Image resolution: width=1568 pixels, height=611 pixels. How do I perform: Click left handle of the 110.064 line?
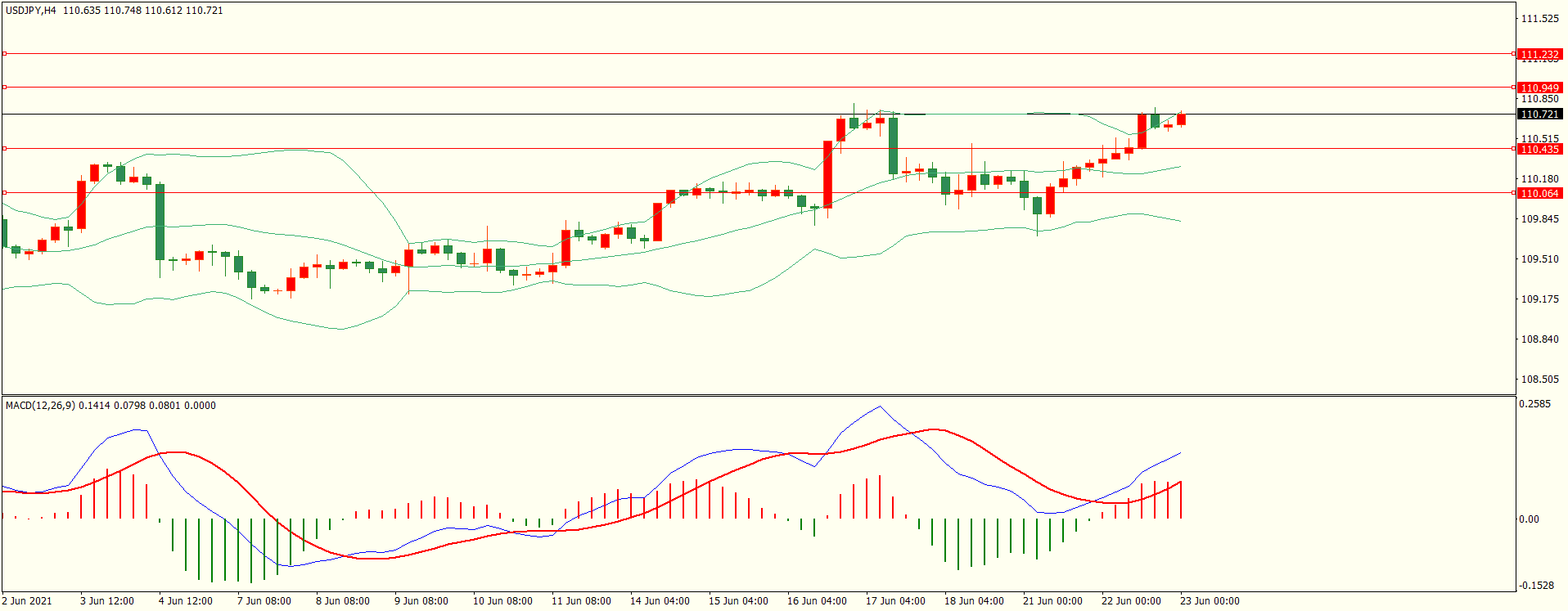click(4, 192)
